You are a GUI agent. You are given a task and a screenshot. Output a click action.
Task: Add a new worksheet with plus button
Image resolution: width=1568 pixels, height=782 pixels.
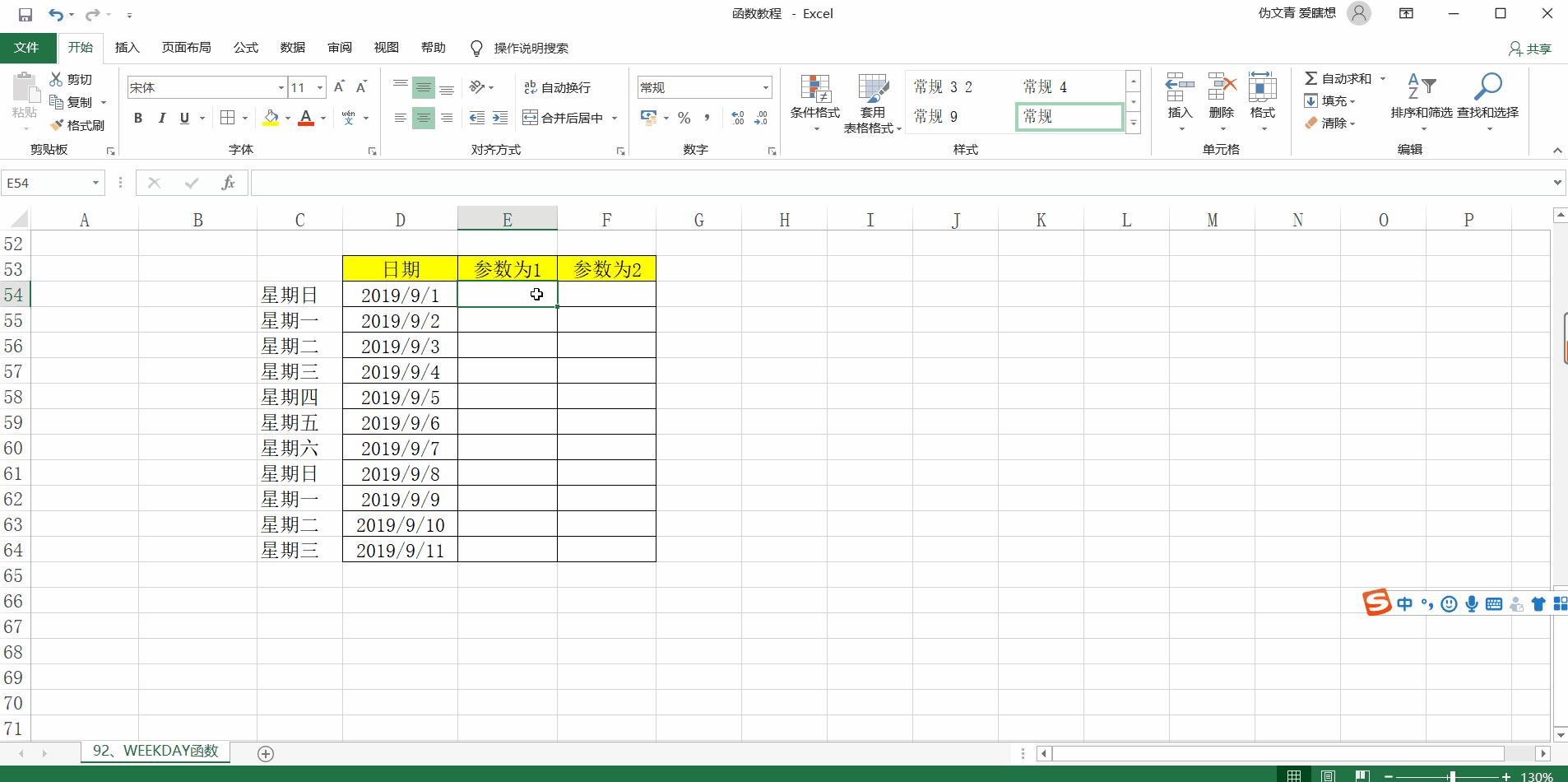[x=265, y=753]
